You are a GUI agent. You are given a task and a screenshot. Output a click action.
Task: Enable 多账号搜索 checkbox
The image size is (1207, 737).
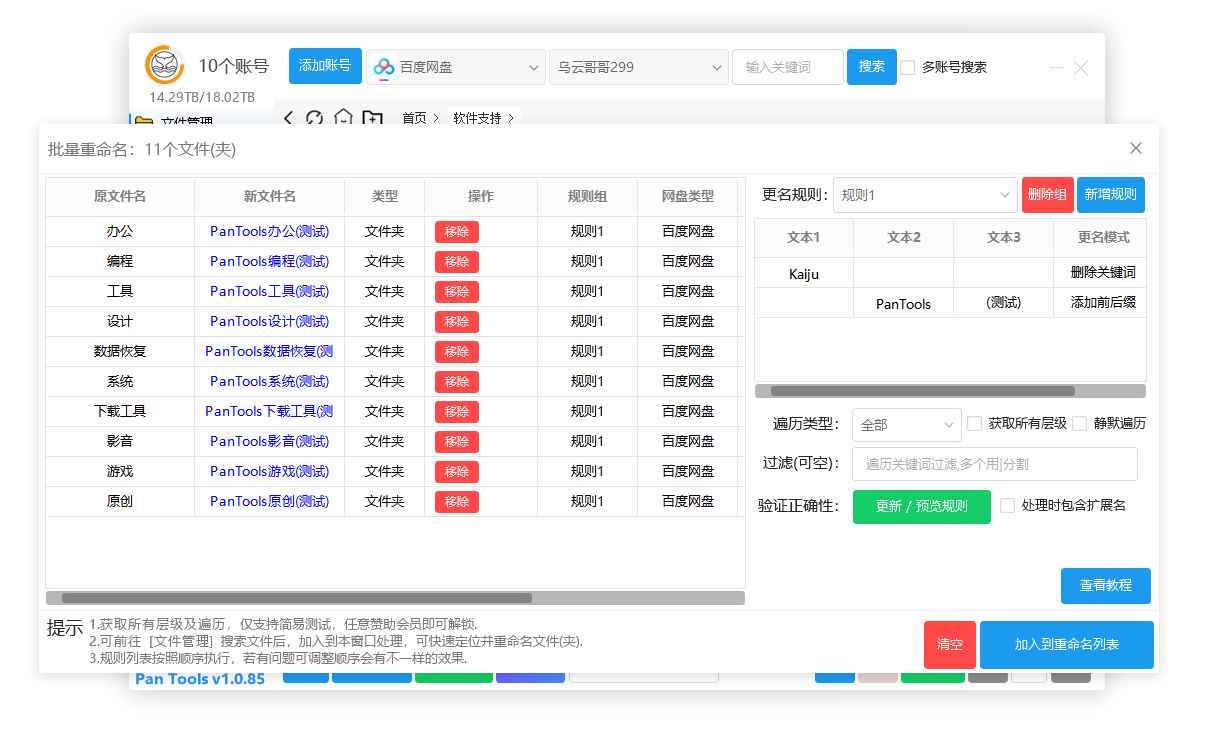(907, 67)
